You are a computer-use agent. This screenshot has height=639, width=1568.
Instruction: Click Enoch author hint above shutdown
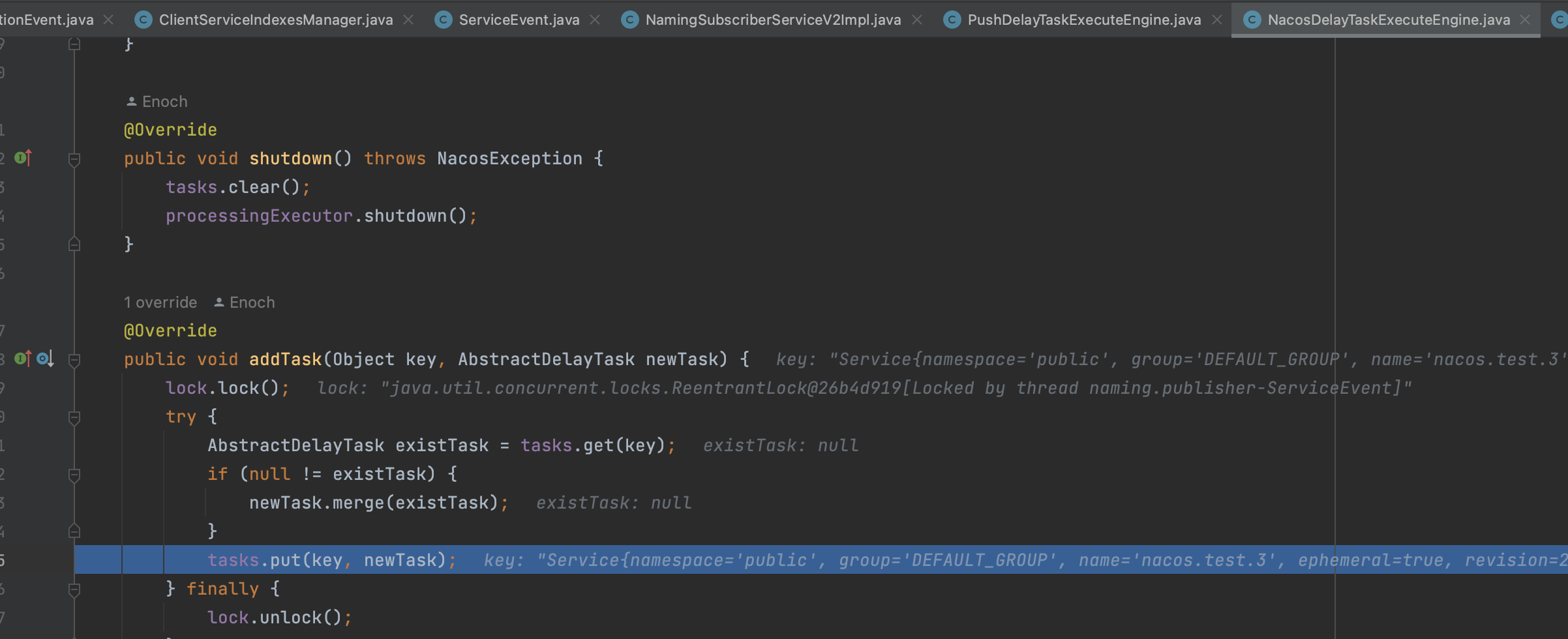pyautogui.click(x=165, y=102)
